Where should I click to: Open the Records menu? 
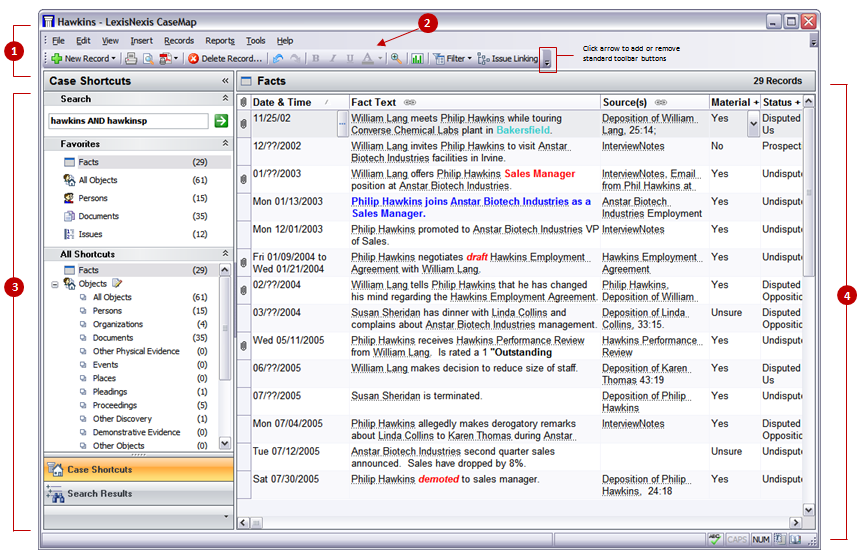point(179,41)
